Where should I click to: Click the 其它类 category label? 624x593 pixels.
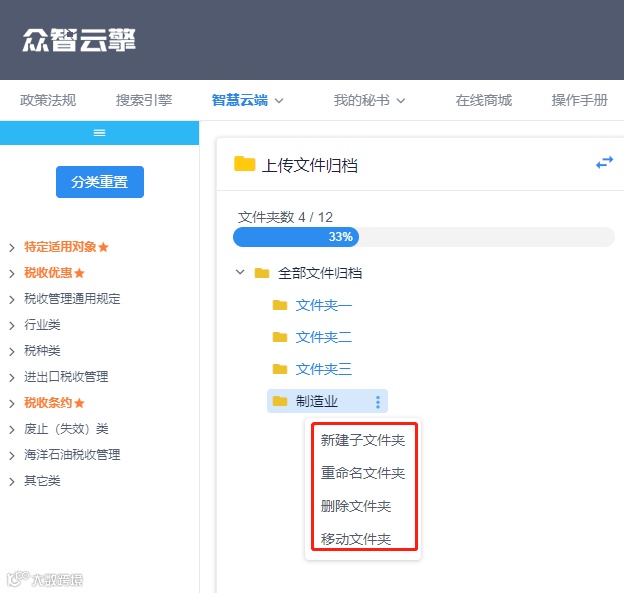coord(42,481)
